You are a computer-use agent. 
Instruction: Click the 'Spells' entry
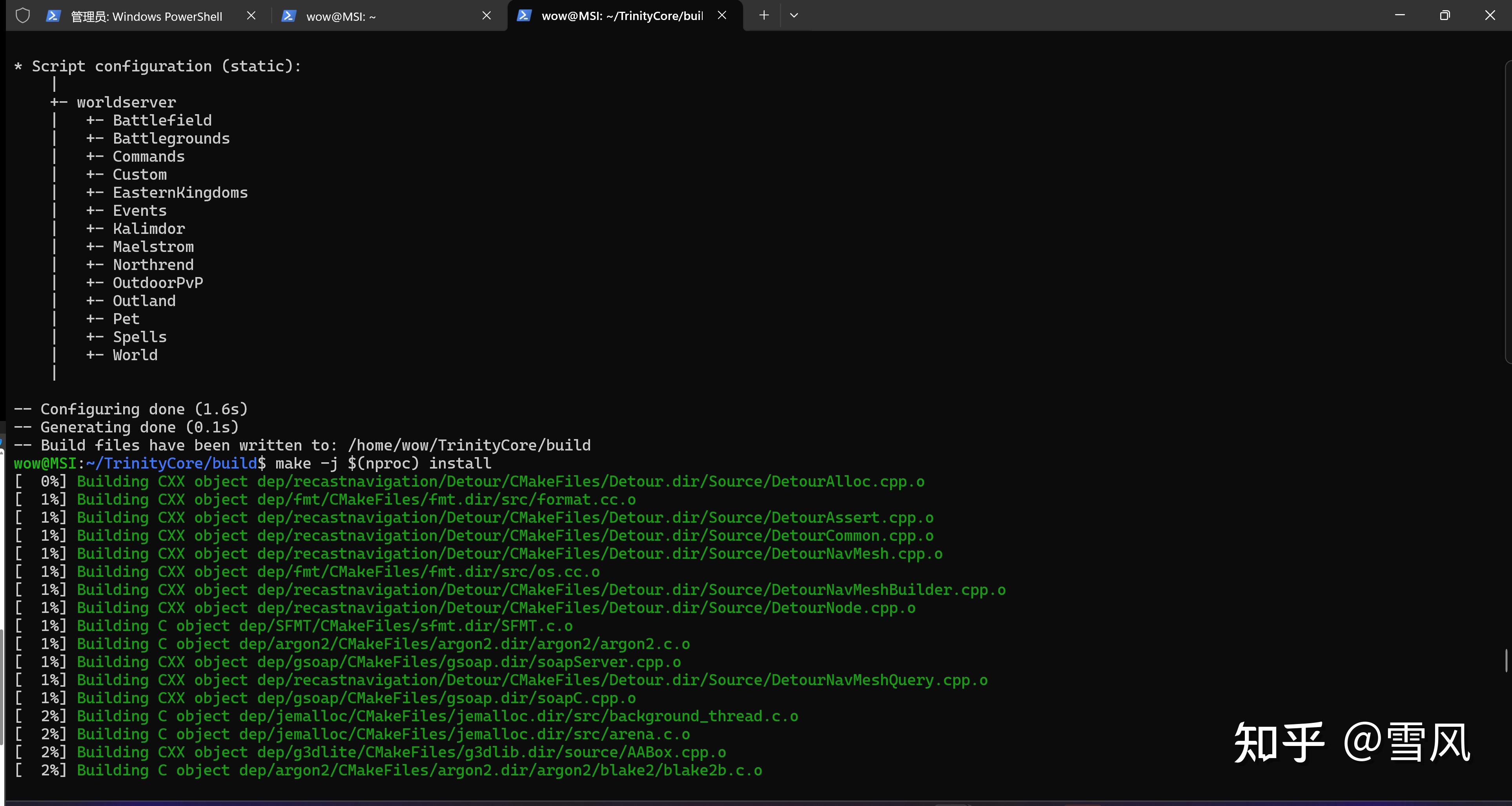tap(140, 337)
